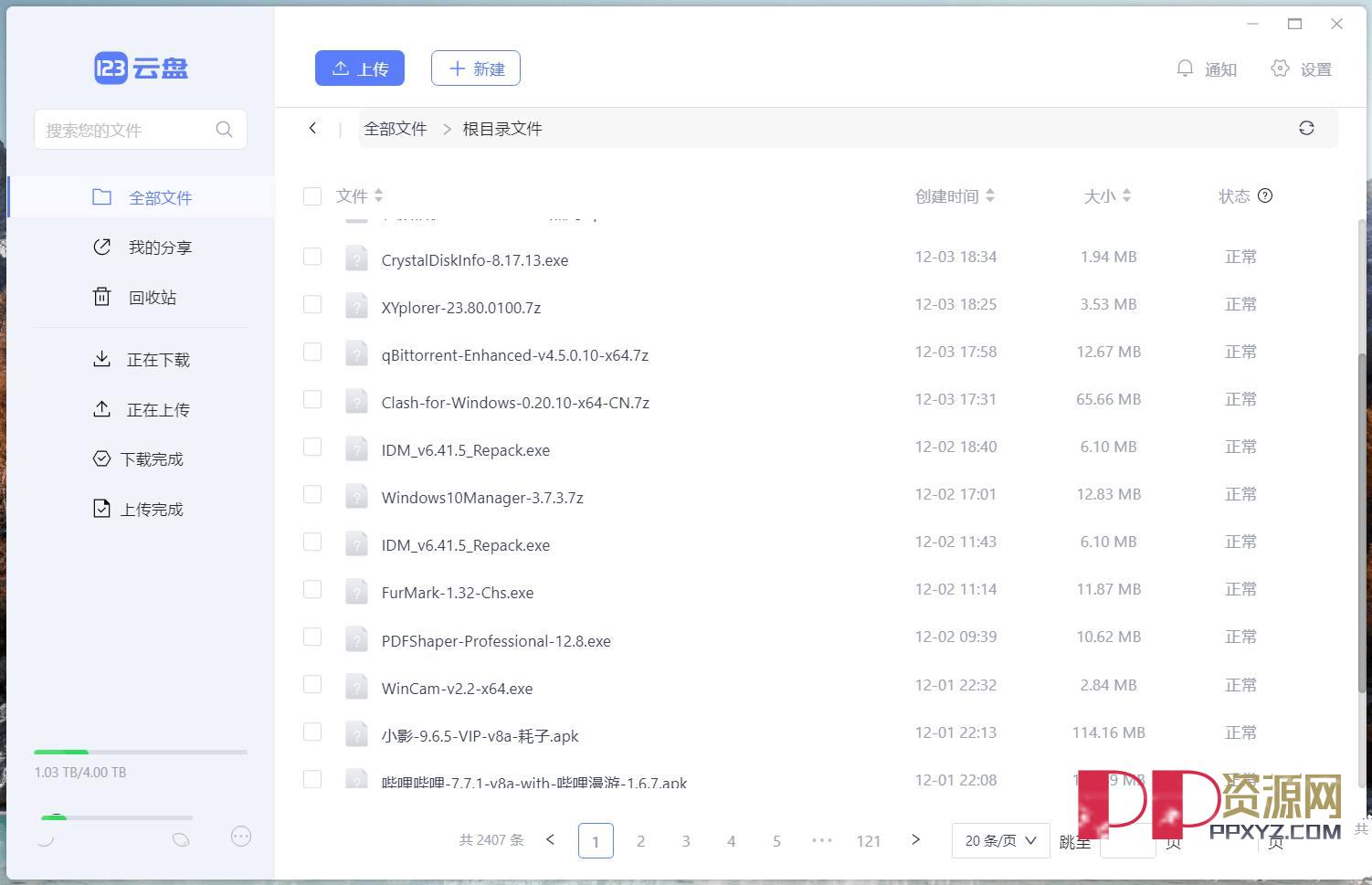The width and height of the screenshot is (1372, 885).
Task: Click file name 小影-9.6.5-VIP-v8a-耗子.apk
Action: pyautogui.click(x=480, y=735)
